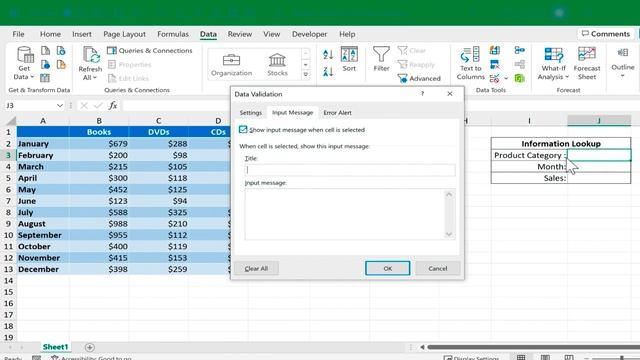Open What-If Analysis dropdown
This screenshot has width=640, height=360.
click(x=553, y=63)
